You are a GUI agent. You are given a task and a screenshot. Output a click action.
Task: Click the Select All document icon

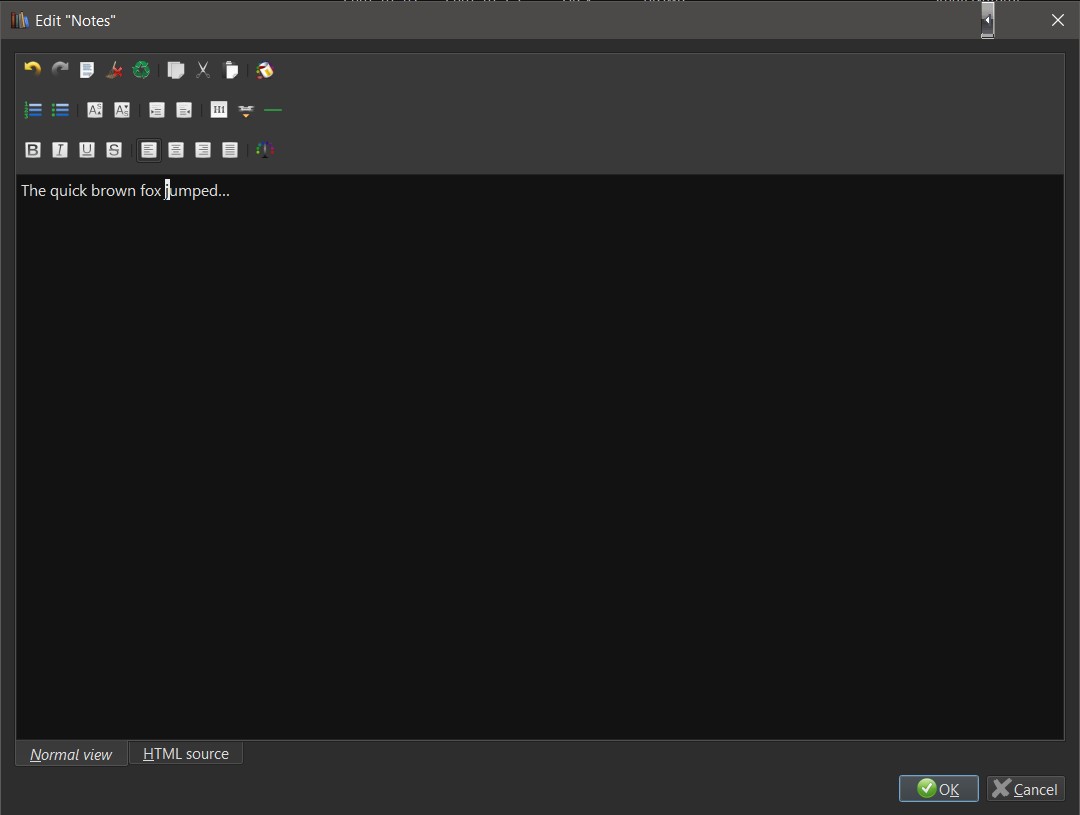87,70
